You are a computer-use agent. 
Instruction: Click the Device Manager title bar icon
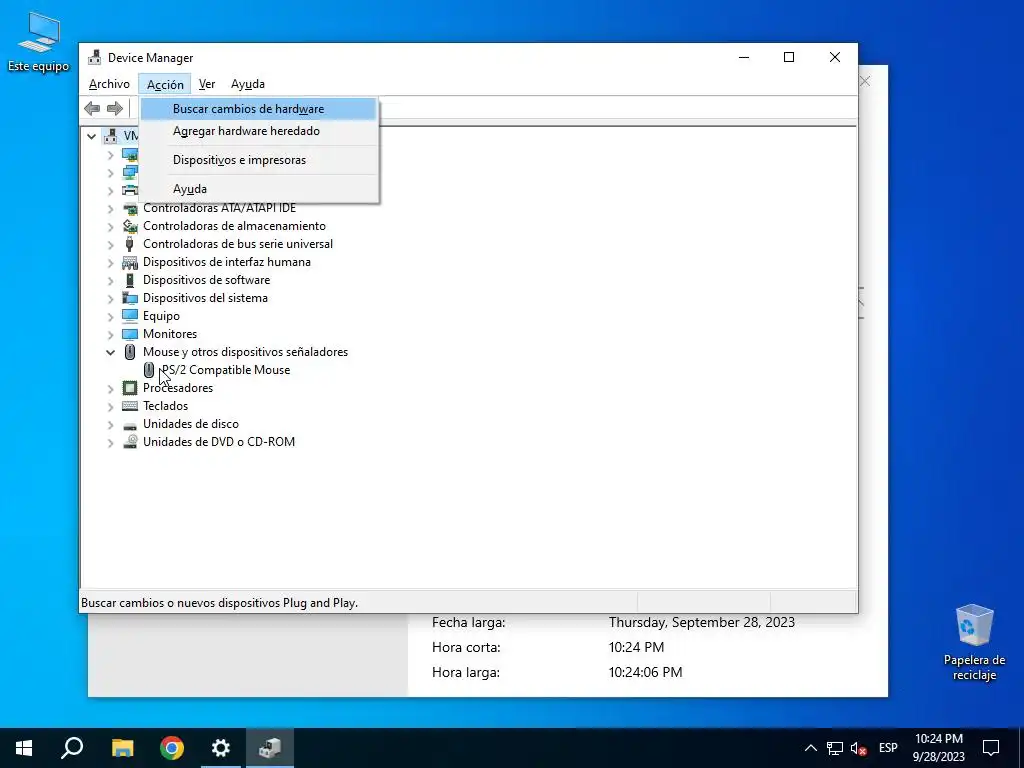coord(95,57)
